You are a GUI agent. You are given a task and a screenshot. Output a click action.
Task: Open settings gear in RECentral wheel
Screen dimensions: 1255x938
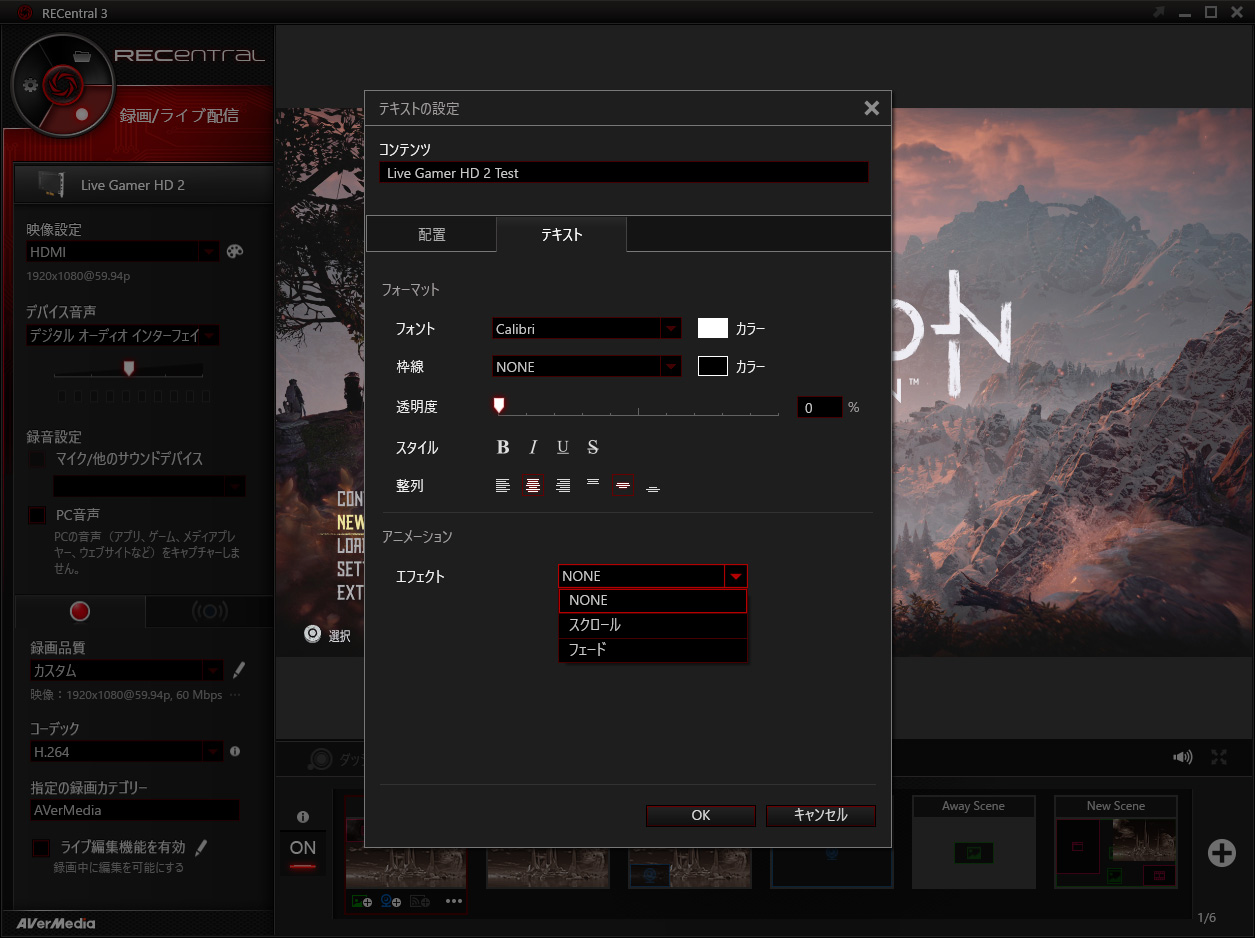coord(30,85)
